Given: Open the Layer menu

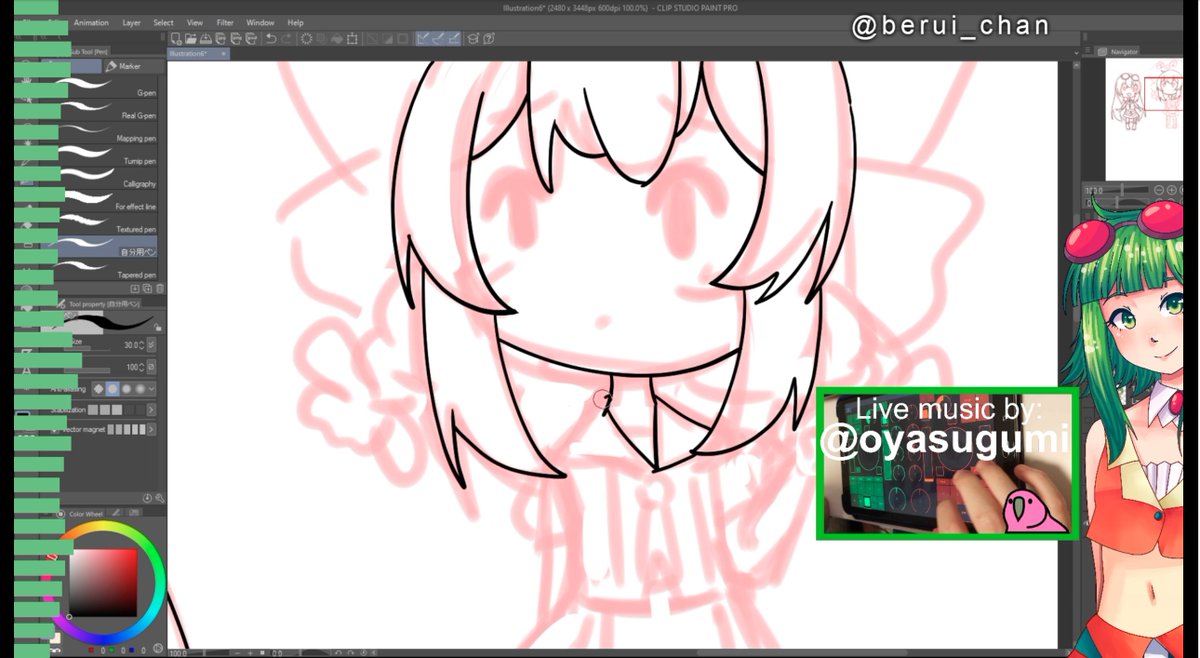Looking at the screenshot, I should coord(131,22).
